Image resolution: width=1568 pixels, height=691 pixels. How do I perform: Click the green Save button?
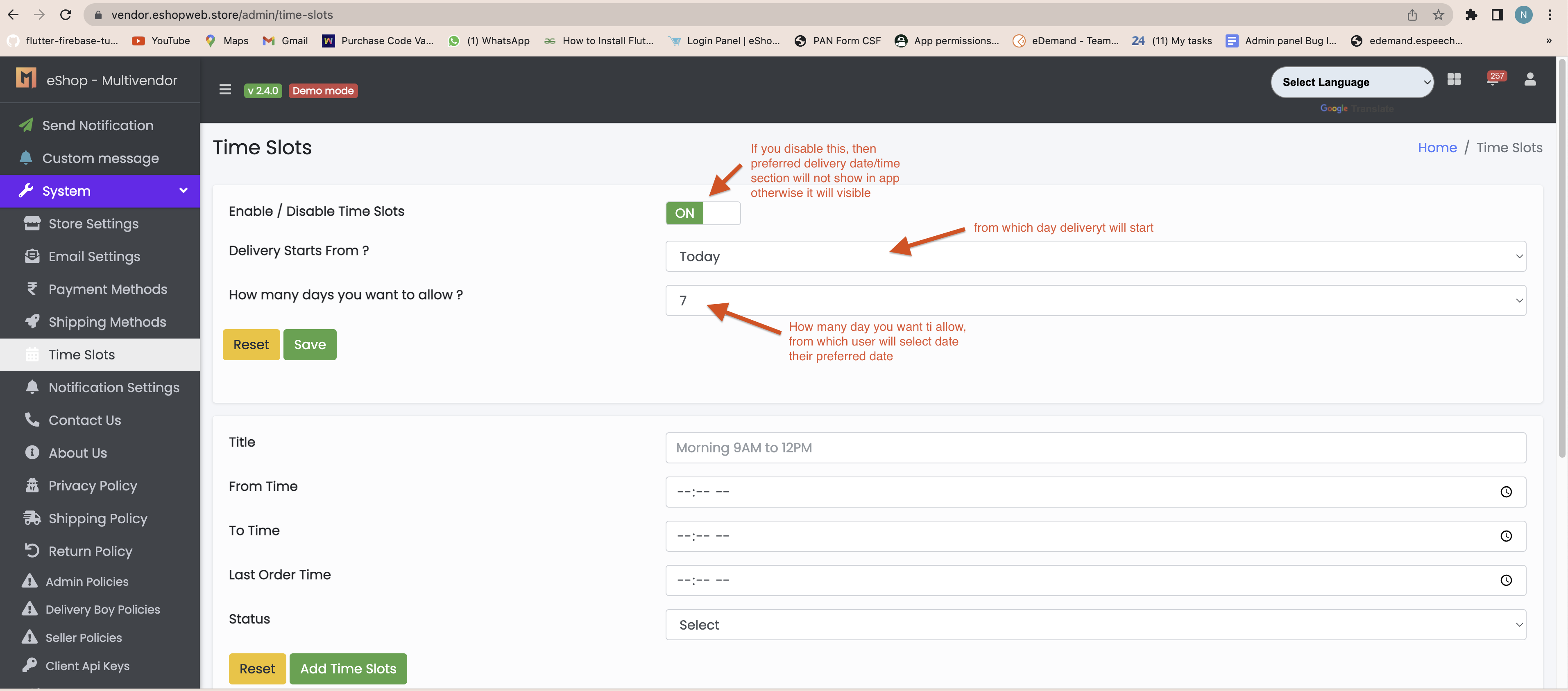[x=309, y=344]
